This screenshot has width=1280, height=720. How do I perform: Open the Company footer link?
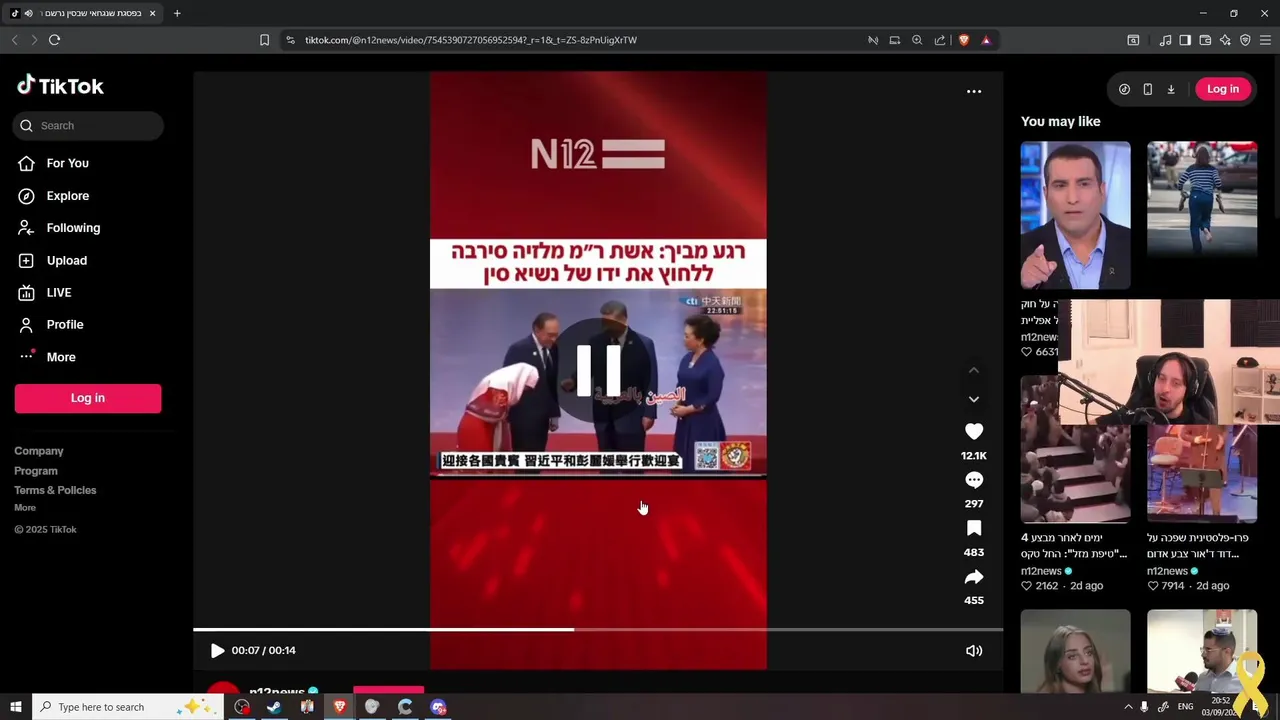click(x=39, y=451)
